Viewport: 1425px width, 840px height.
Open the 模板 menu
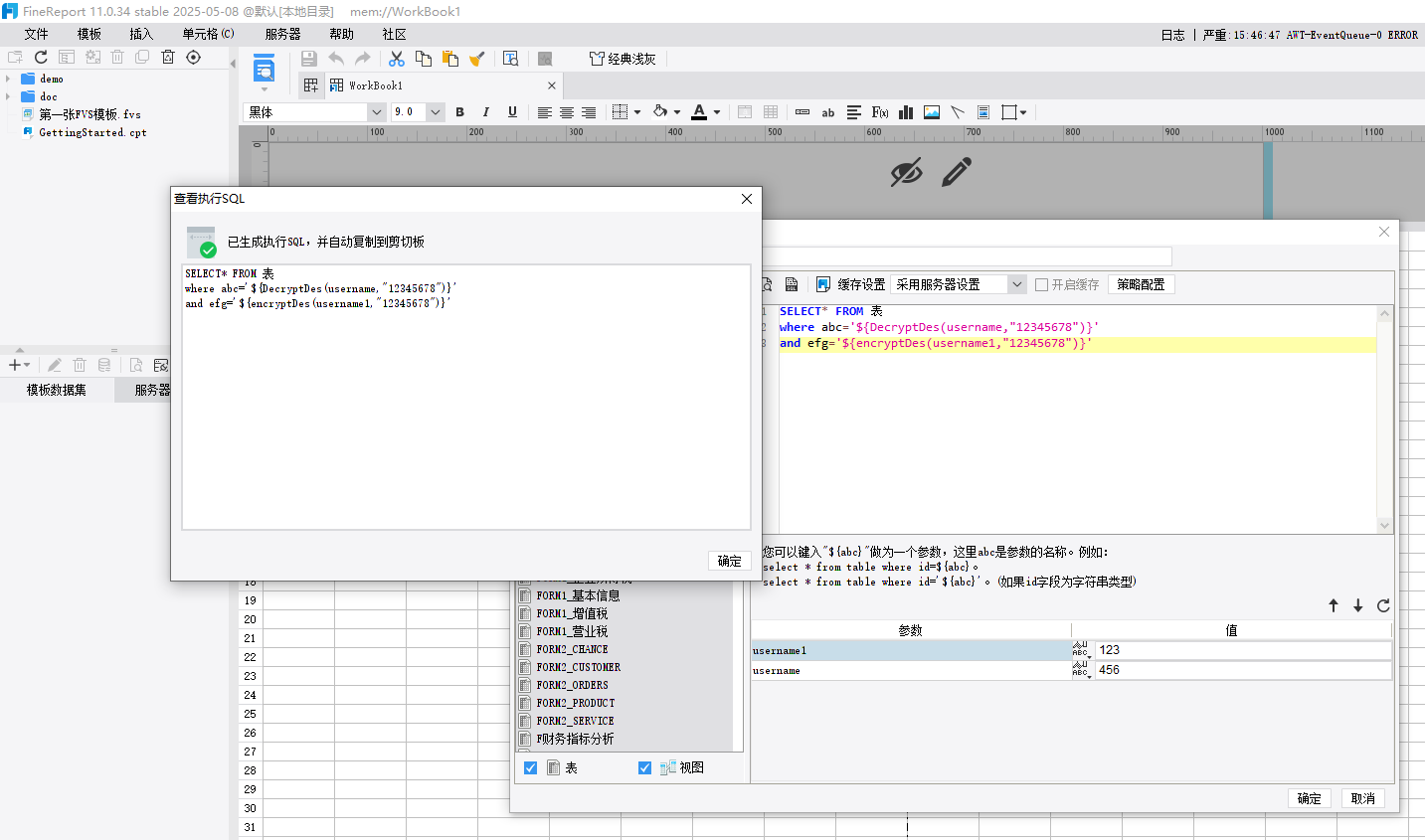[x=89, y=34]
